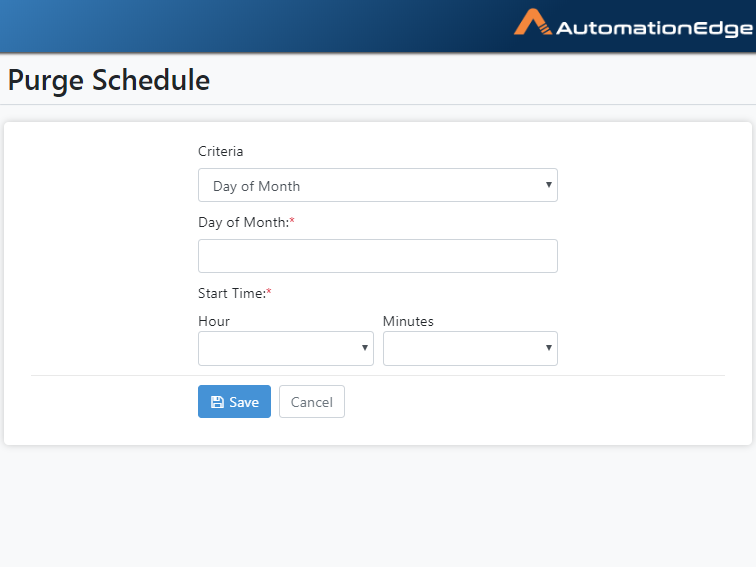Save the purge schedule
The height and width of the screenshot is (567, 756).
[234, 402]
